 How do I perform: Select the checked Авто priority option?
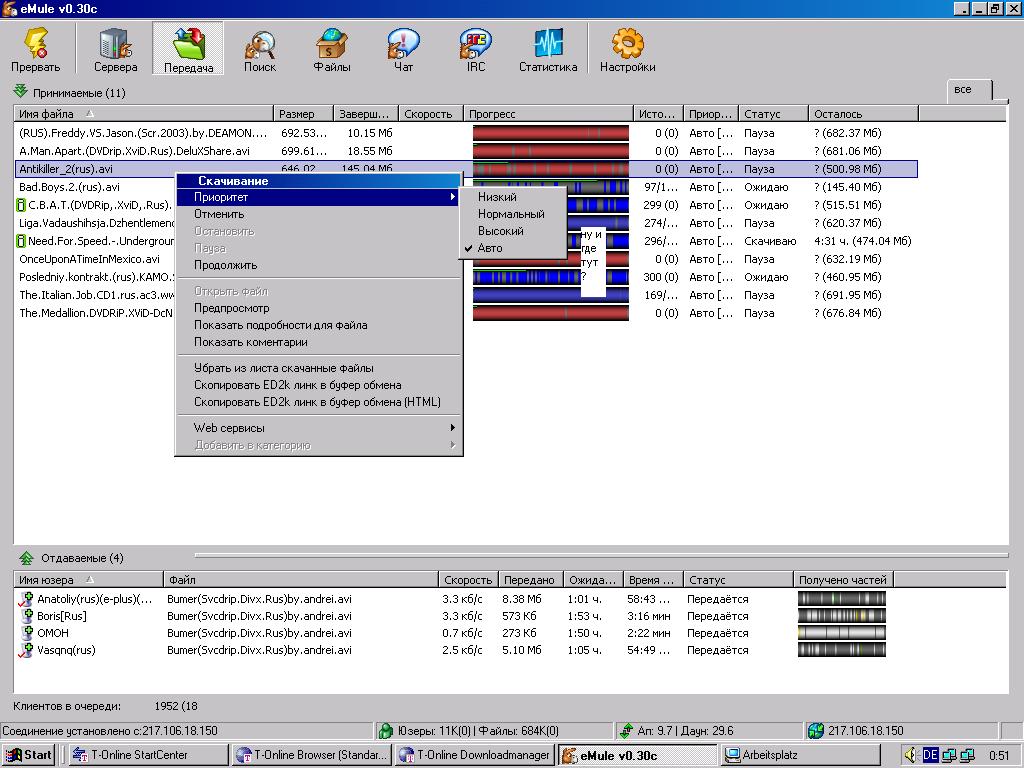pos(513,248)
